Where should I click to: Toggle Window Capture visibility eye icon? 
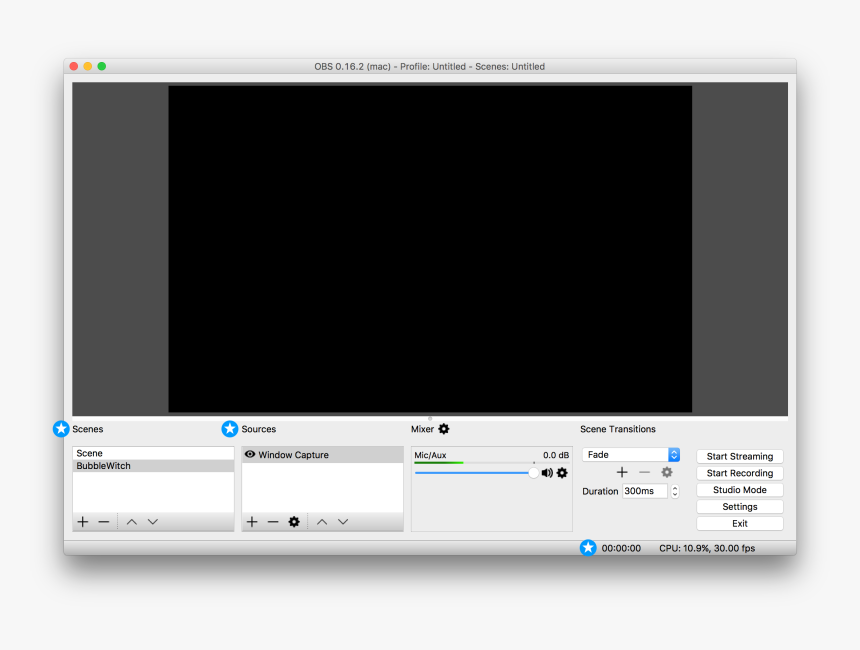250,454
